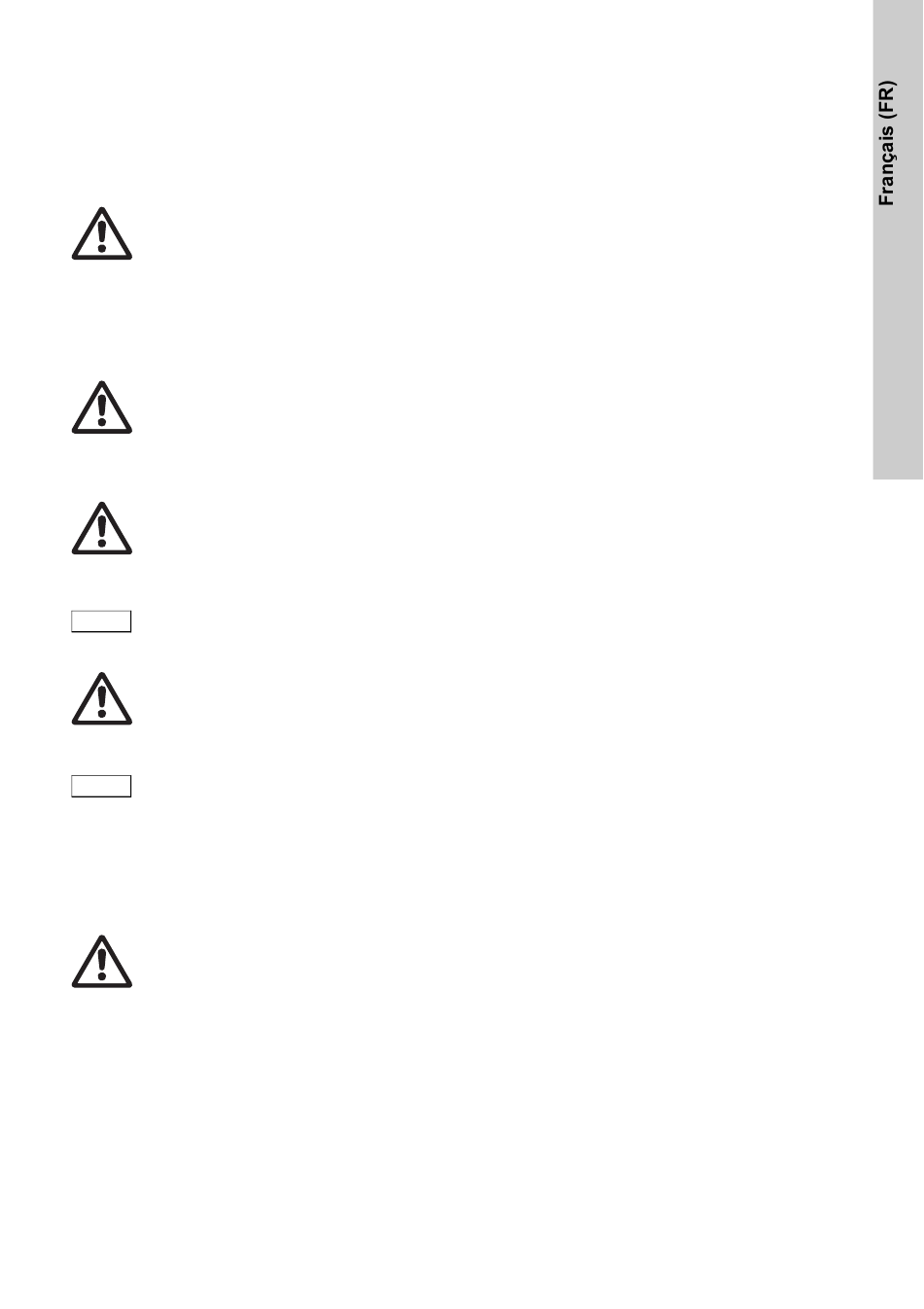Select the warning icon directly above the first empty box
Screen dimensions: 924x1309
click(x=101, y=528)
